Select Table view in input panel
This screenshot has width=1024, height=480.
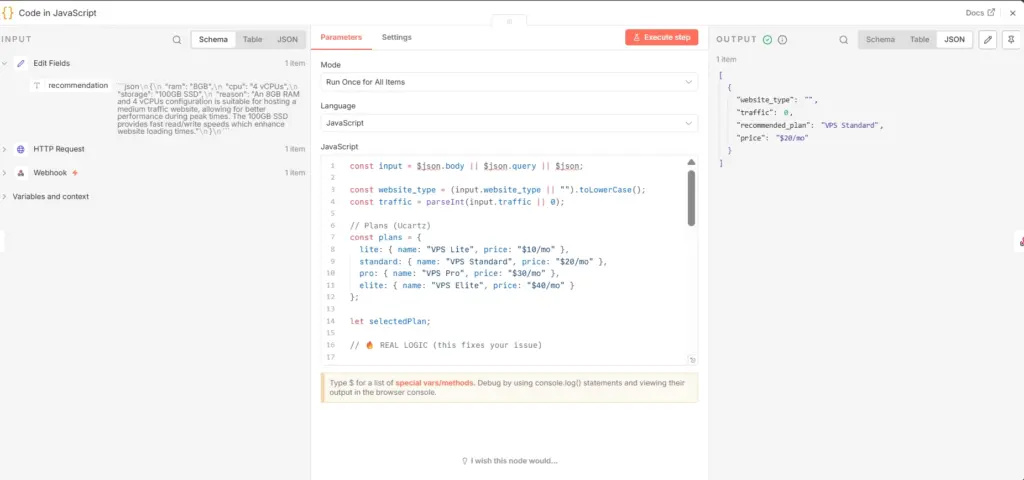pos(252,39)
